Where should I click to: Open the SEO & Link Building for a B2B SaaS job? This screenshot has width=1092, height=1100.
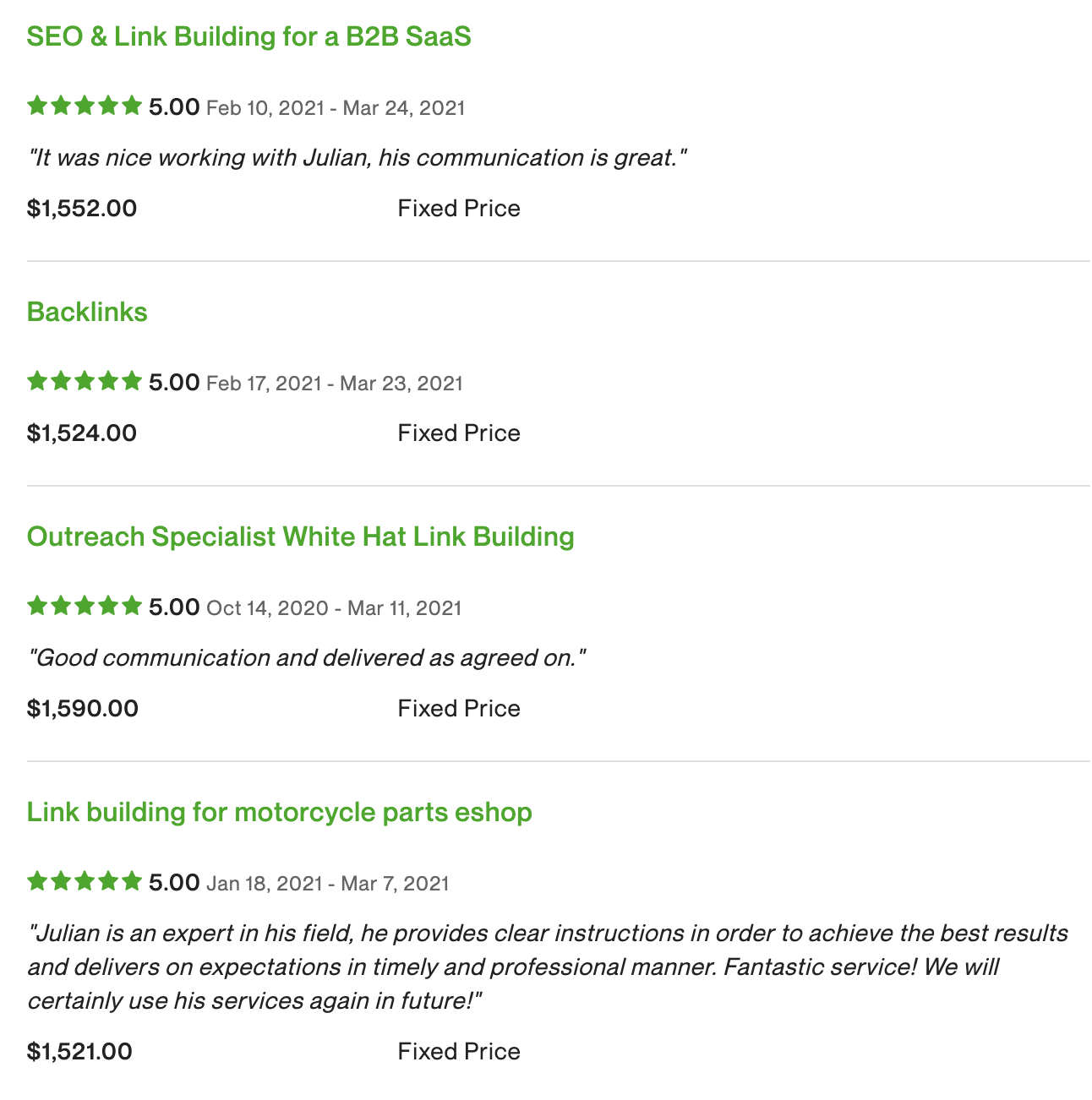tap(249, 37)
